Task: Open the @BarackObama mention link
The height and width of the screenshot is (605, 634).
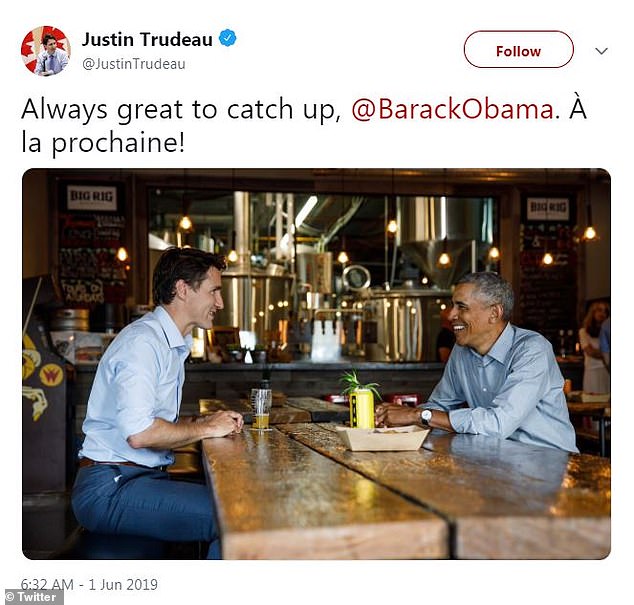Action: [x=452, y=109]
